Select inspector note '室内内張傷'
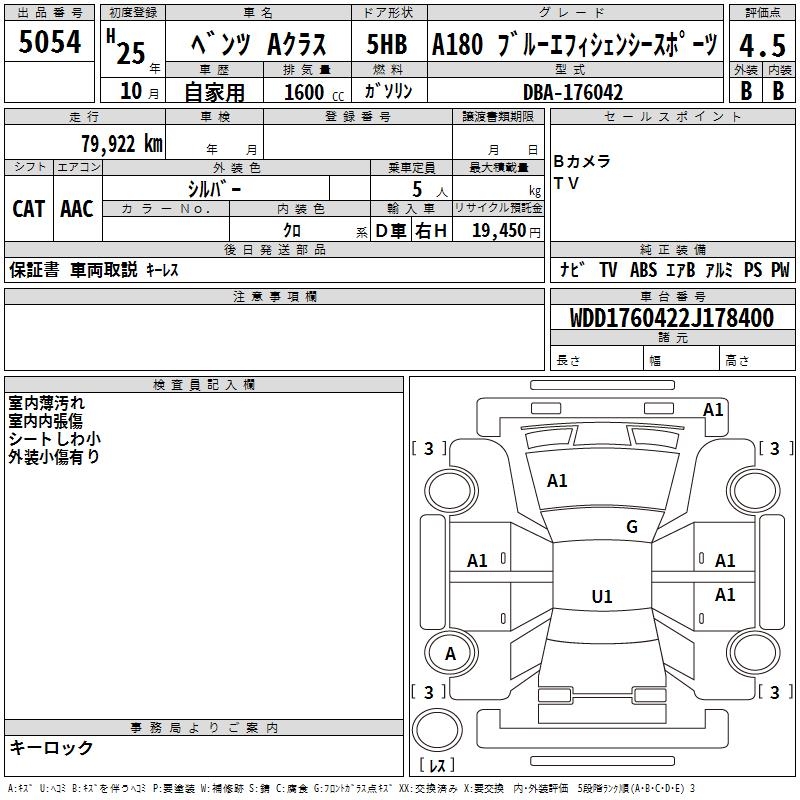Viewport: 800px width, 800px height. point(45,421)
